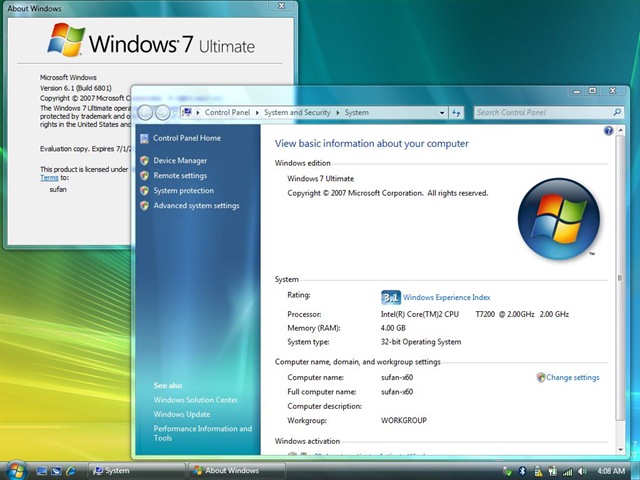The width and height of the screenshot is (640, 480).
Task: Click the volume speaker tray icon
Action: pyautogui.click(x=582, y=471)
